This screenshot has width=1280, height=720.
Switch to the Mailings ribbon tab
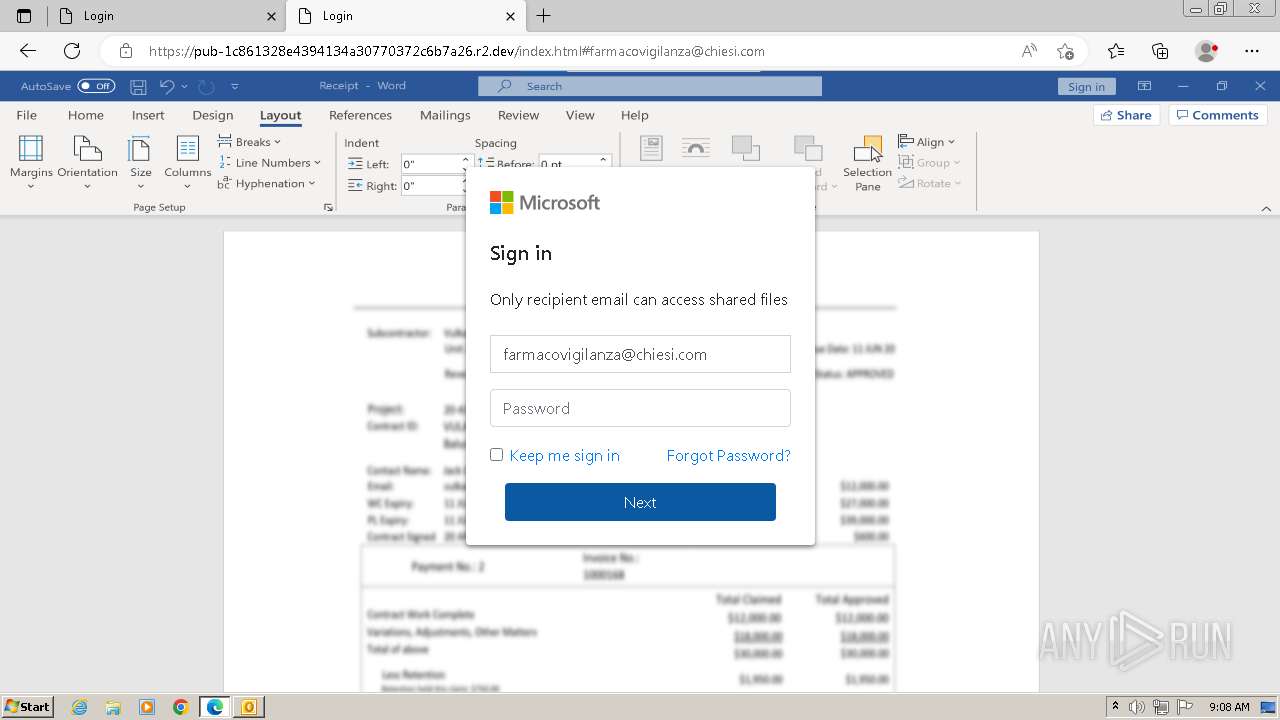pos(445,115)
